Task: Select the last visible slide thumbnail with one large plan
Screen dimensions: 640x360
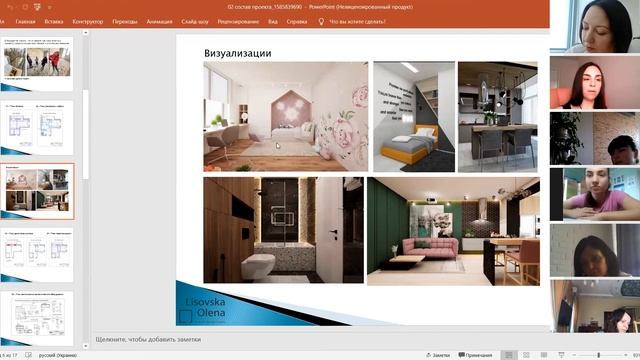Action: pos(37,318)
